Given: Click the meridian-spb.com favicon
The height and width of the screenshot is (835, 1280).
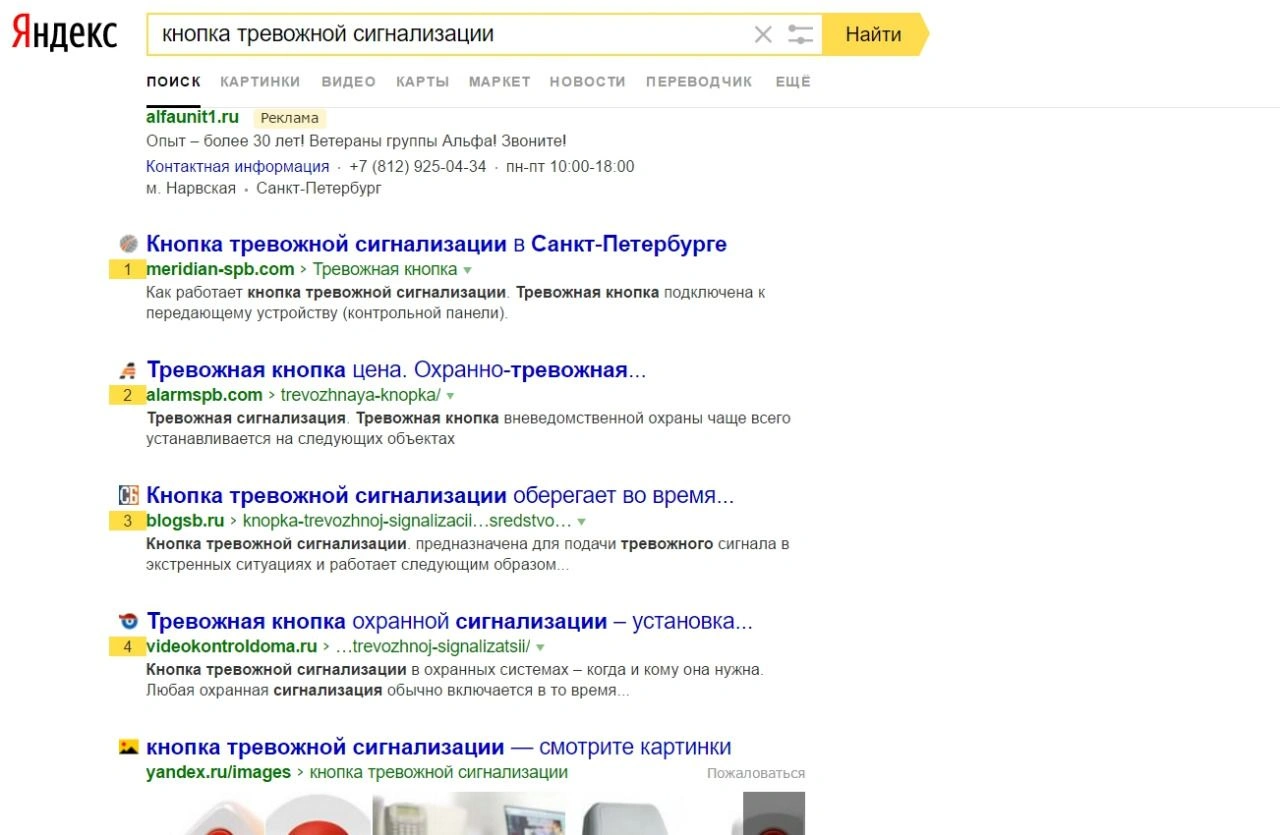Looking at the screenshot, I should pos(128,244).
